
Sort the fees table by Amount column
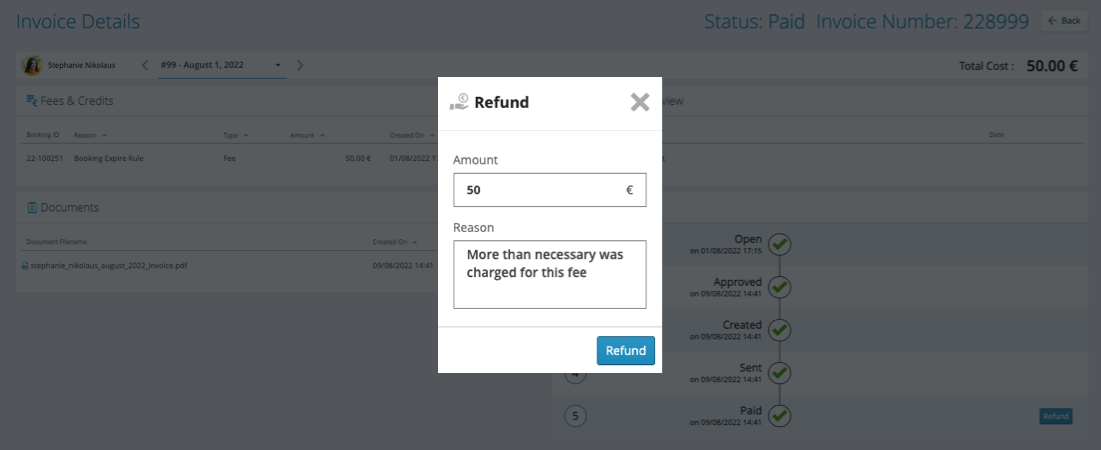[305, 134]
